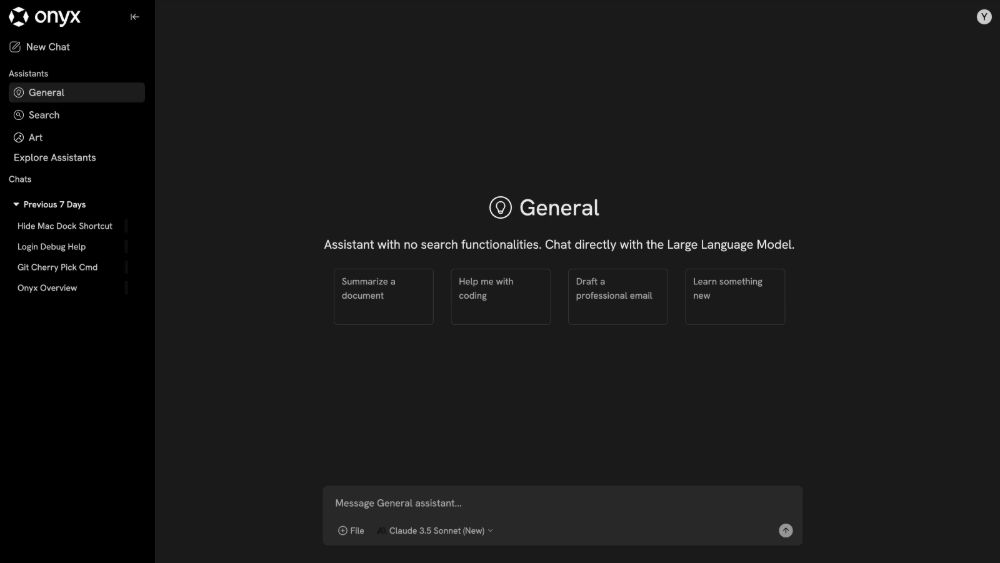
Task: Open the Hide Mac Dock Shortcut chat
Action: pos(65,226)
